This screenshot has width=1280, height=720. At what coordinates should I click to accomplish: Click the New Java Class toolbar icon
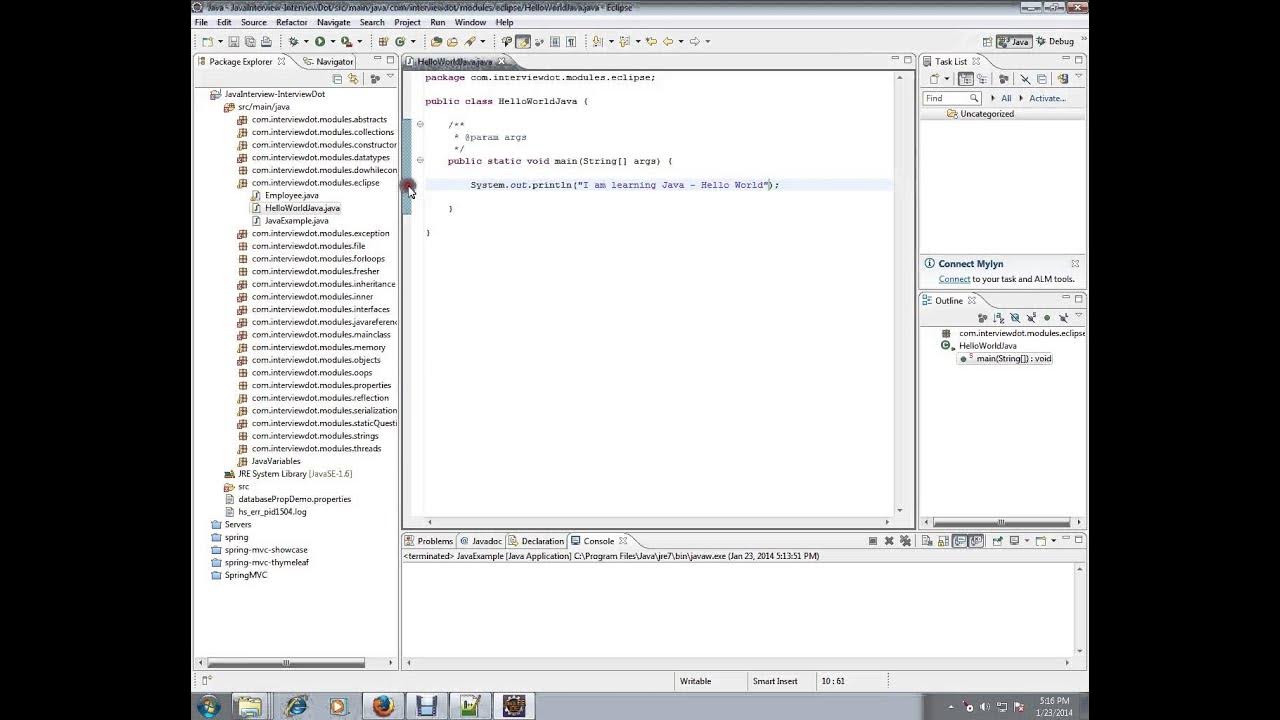[400, 41]
